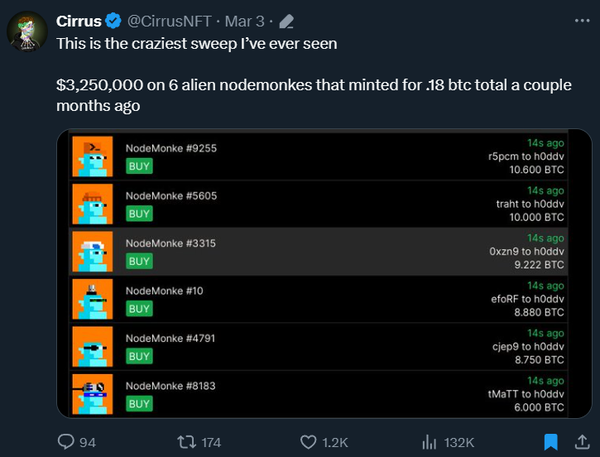Click the edited pencil icon by date
Viewport: 600px width, 457px height.
tap(286, 20)
